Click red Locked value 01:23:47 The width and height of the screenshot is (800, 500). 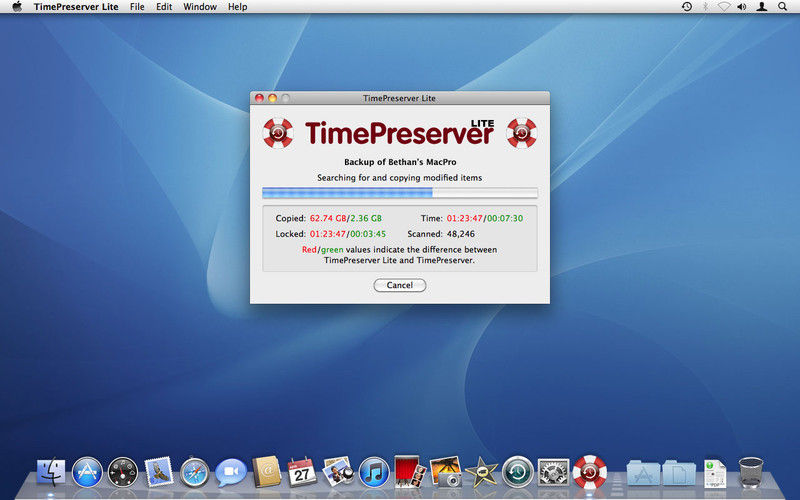pyautogui.click(x=328, y=234)
